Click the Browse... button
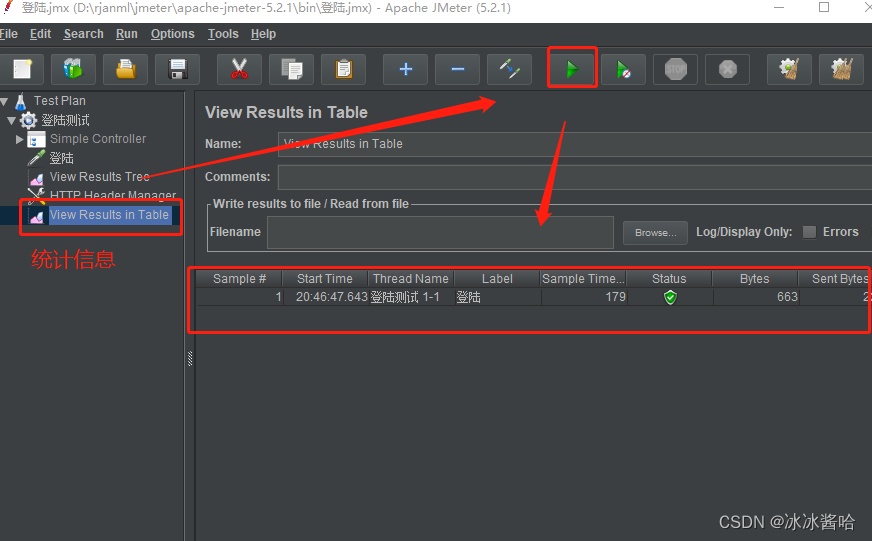The image size is (872, 541). pyautogui.click(x=655, y=232)
